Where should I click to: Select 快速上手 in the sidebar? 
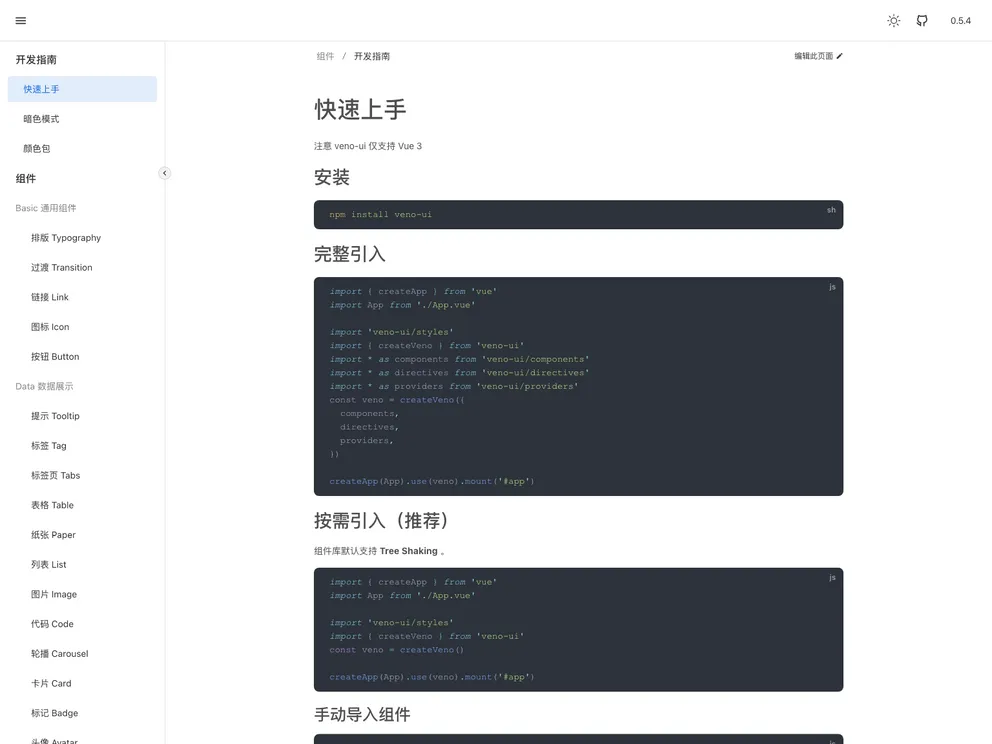tap(40, 89)
